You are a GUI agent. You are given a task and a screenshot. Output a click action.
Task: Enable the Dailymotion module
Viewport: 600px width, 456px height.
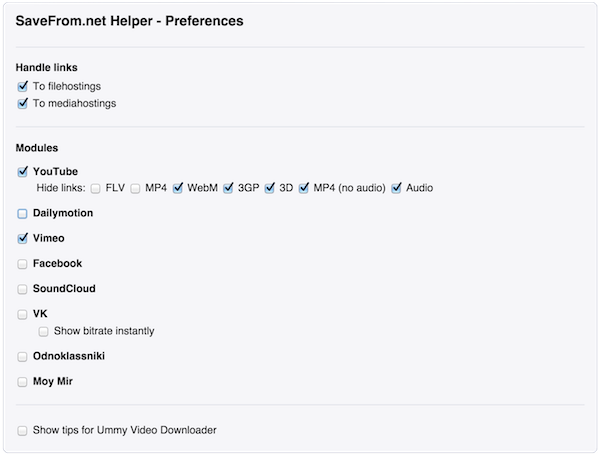23,213
